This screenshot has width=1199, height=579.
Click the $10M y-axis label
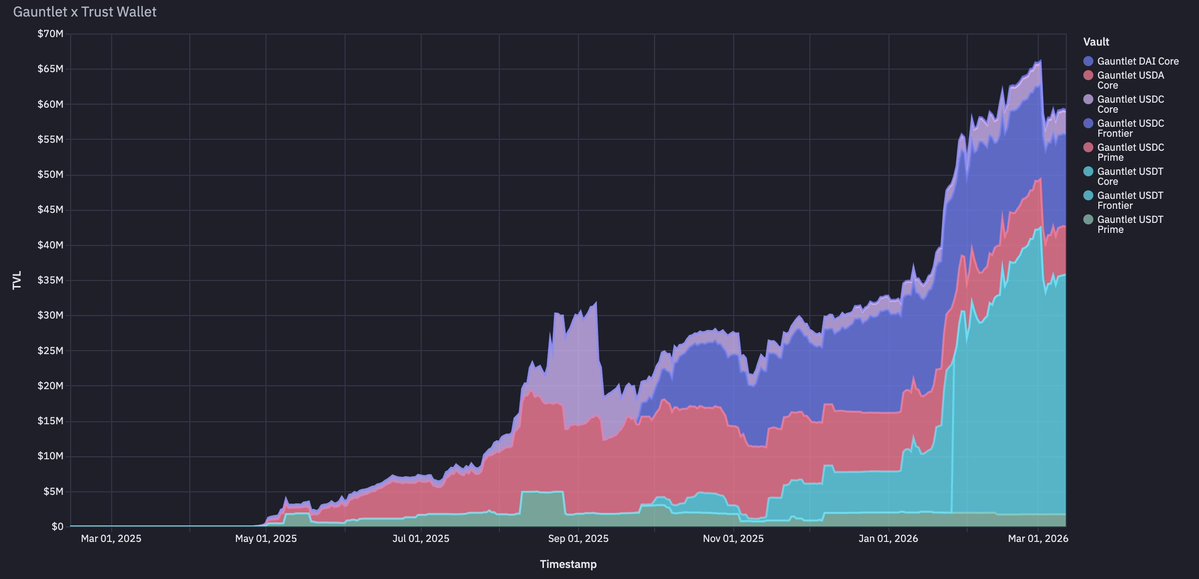tap(50, 457)
